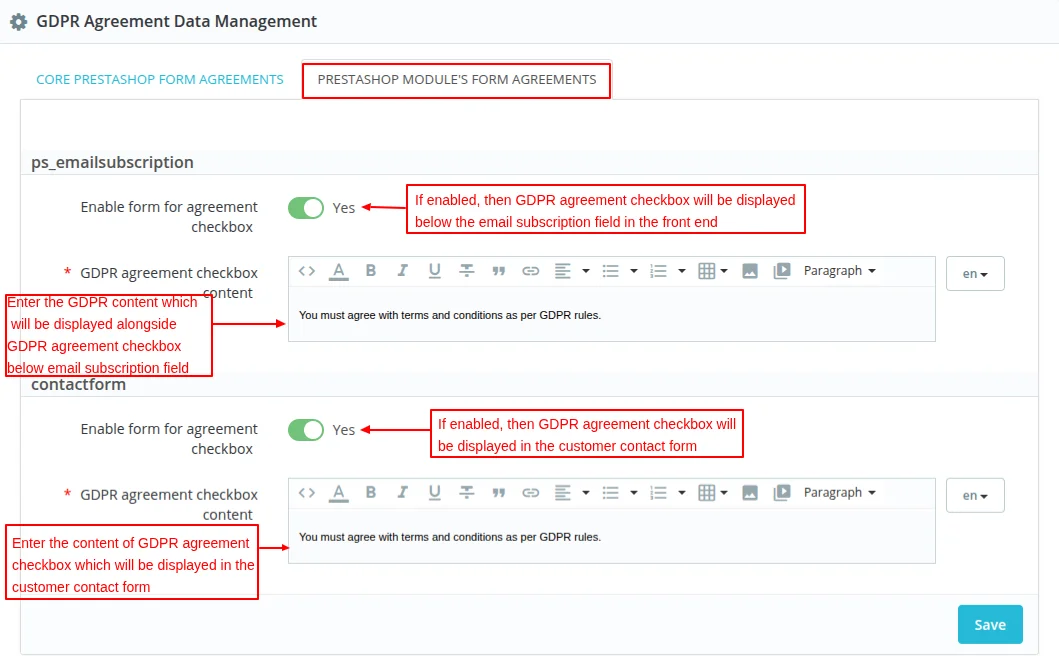Disable agreement checkbox for ps_emailsubscription
Image resolution: width=1059 pixels, height=656 pixels.
pyautogui.click(x=306, y=207)
